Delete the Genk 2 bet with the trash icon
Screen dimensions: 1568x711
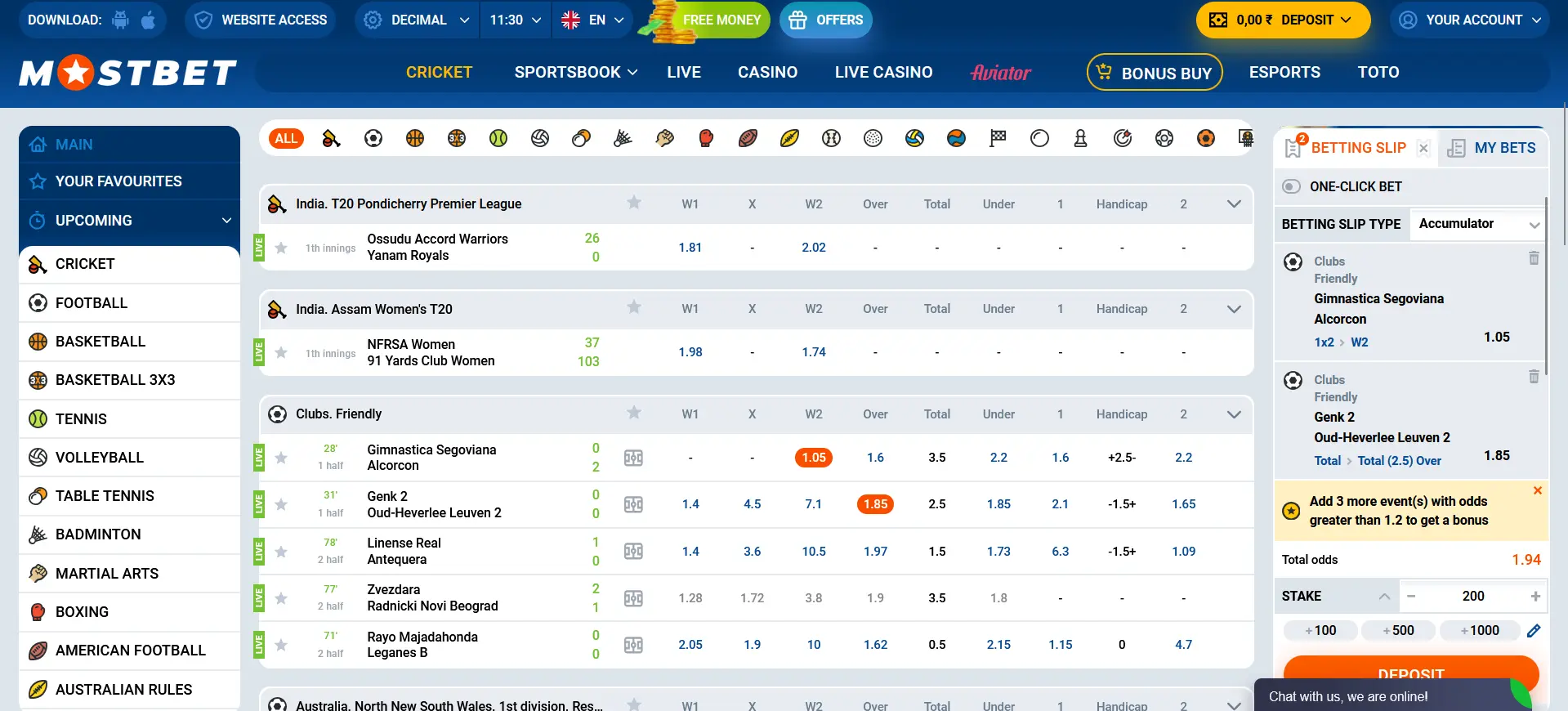[x=1534, y=377]
